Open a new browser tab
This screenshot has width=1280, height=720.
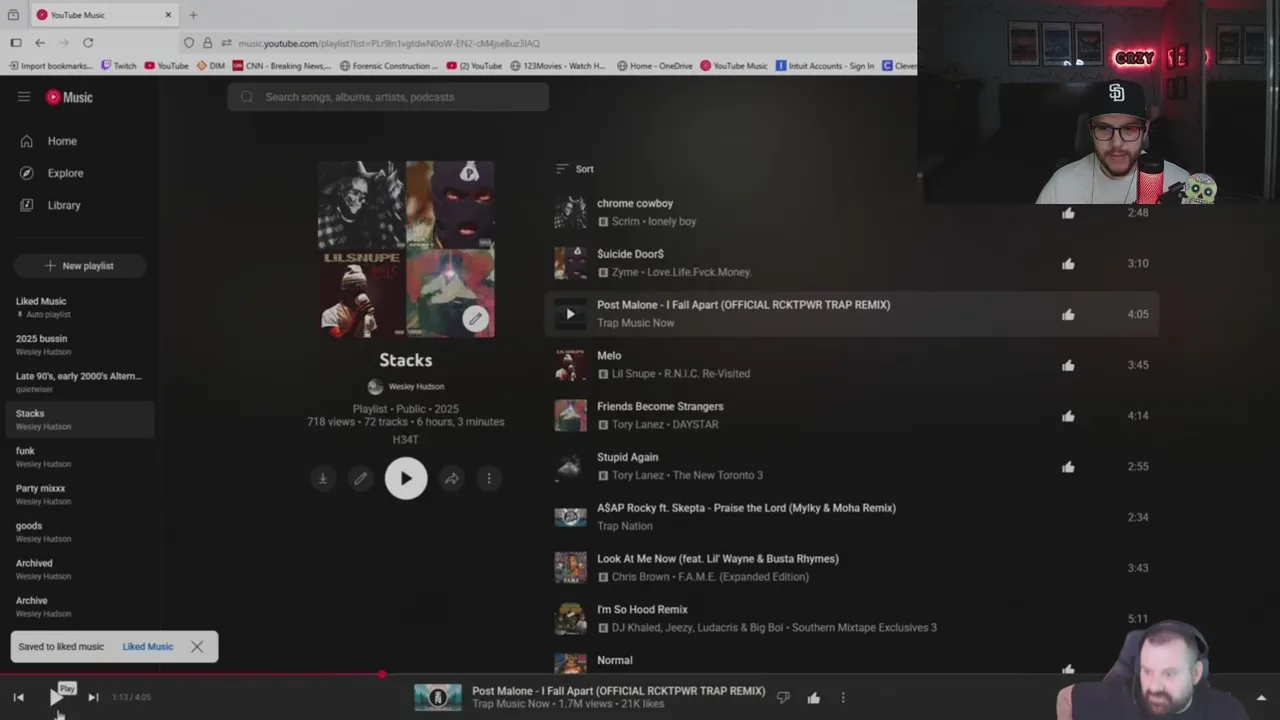click(193, 15)
